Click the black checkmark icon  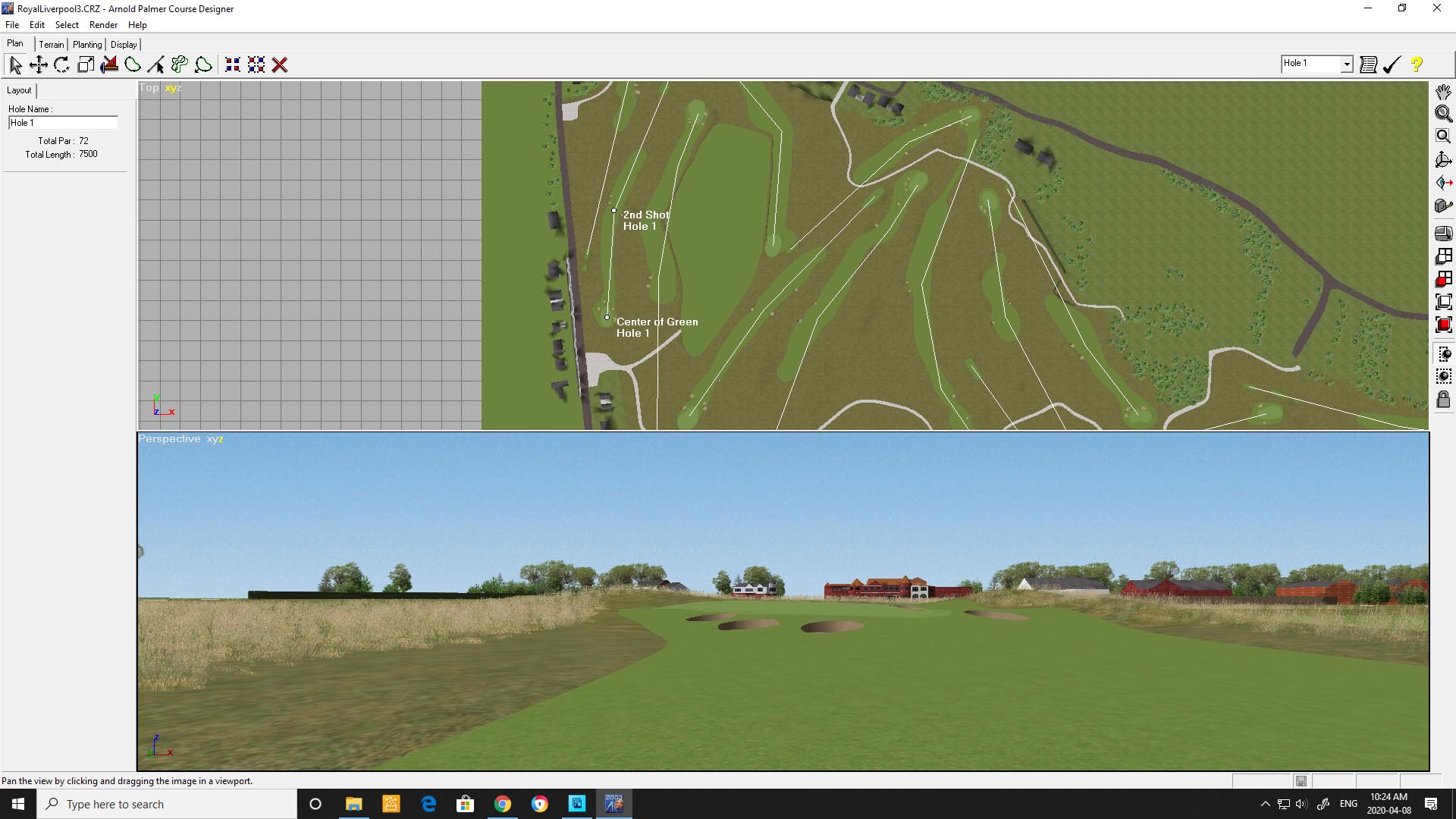1392,64
